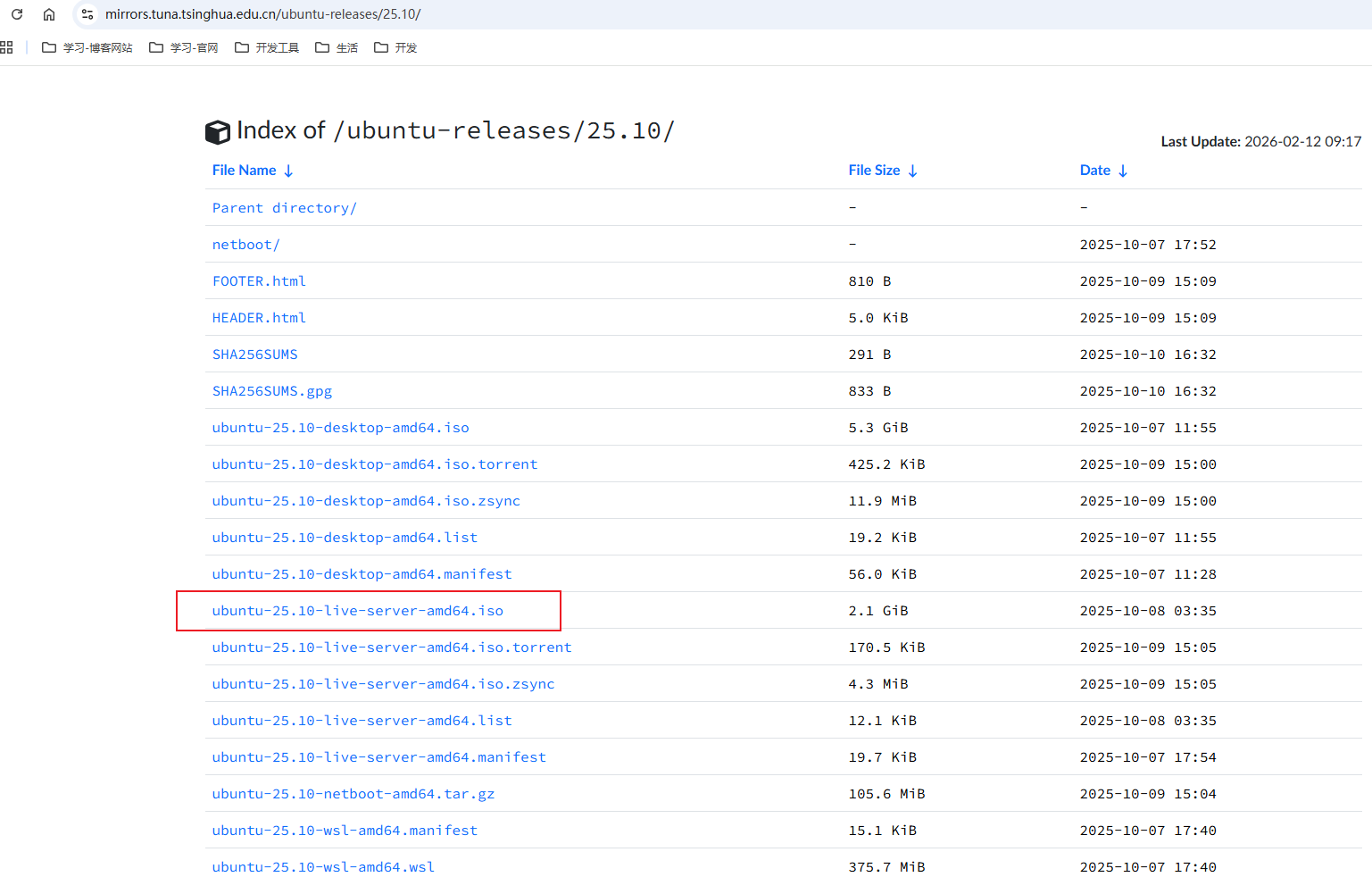This screenshot has width=1372, height=877.
Task: Click date 2025-10-07 17:54 cell
Action: point(1148,757)
